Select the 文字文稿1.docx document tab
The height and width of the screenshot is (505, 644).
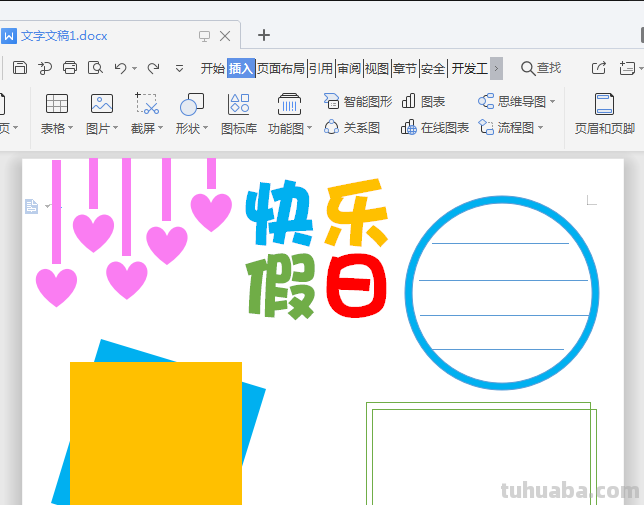click(x=64, y=36)
